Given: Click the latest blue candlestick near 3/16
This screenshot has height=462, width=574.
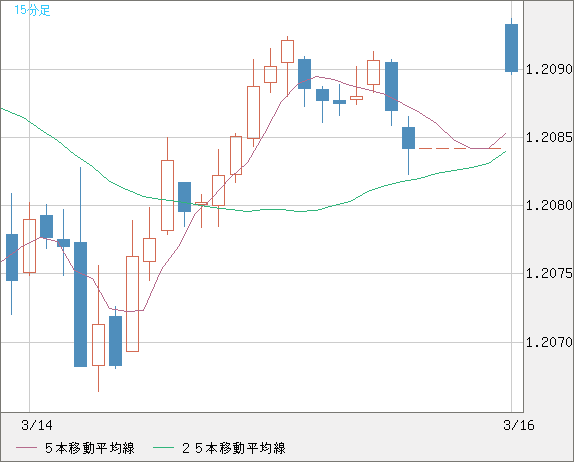Looking at the screenshot, I should point(511,48).
